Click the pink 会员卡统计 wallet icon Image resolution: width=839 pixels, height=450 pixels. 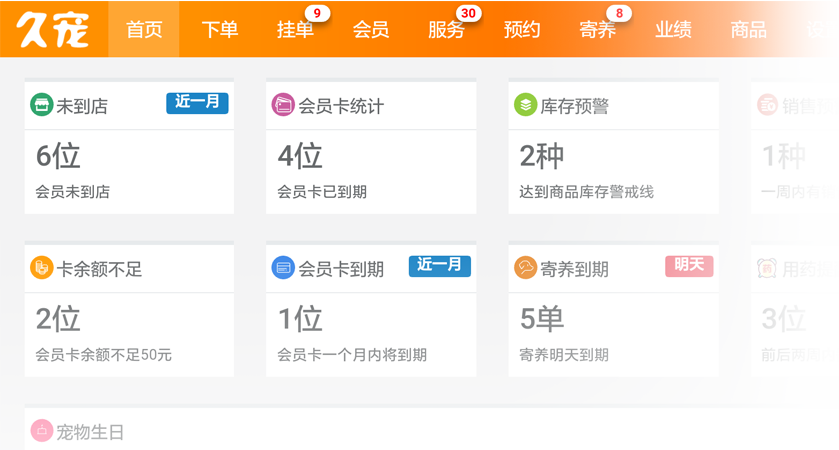(x=283, y=105)
